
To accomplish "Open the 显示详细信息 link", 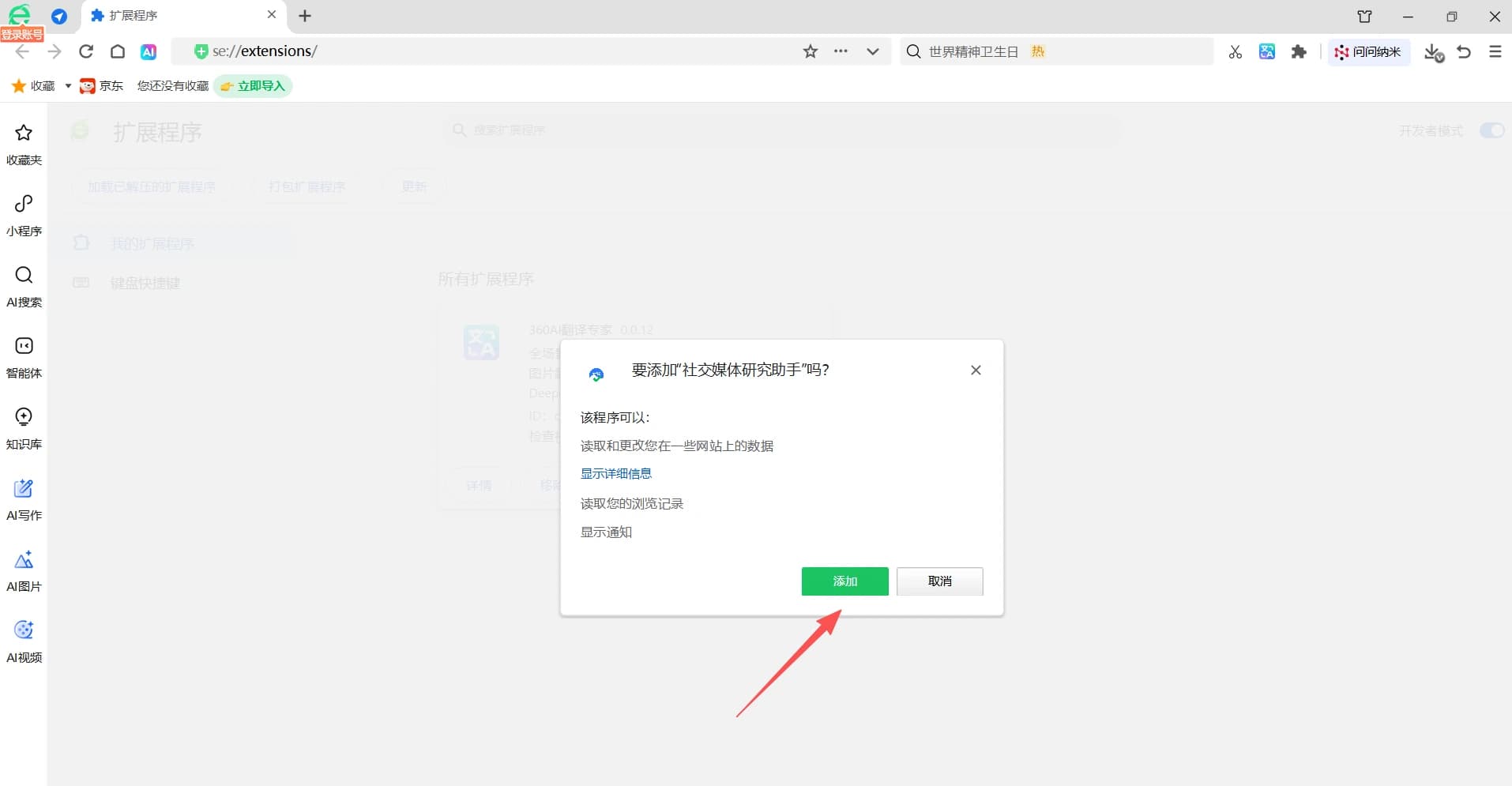I will 615,474.
